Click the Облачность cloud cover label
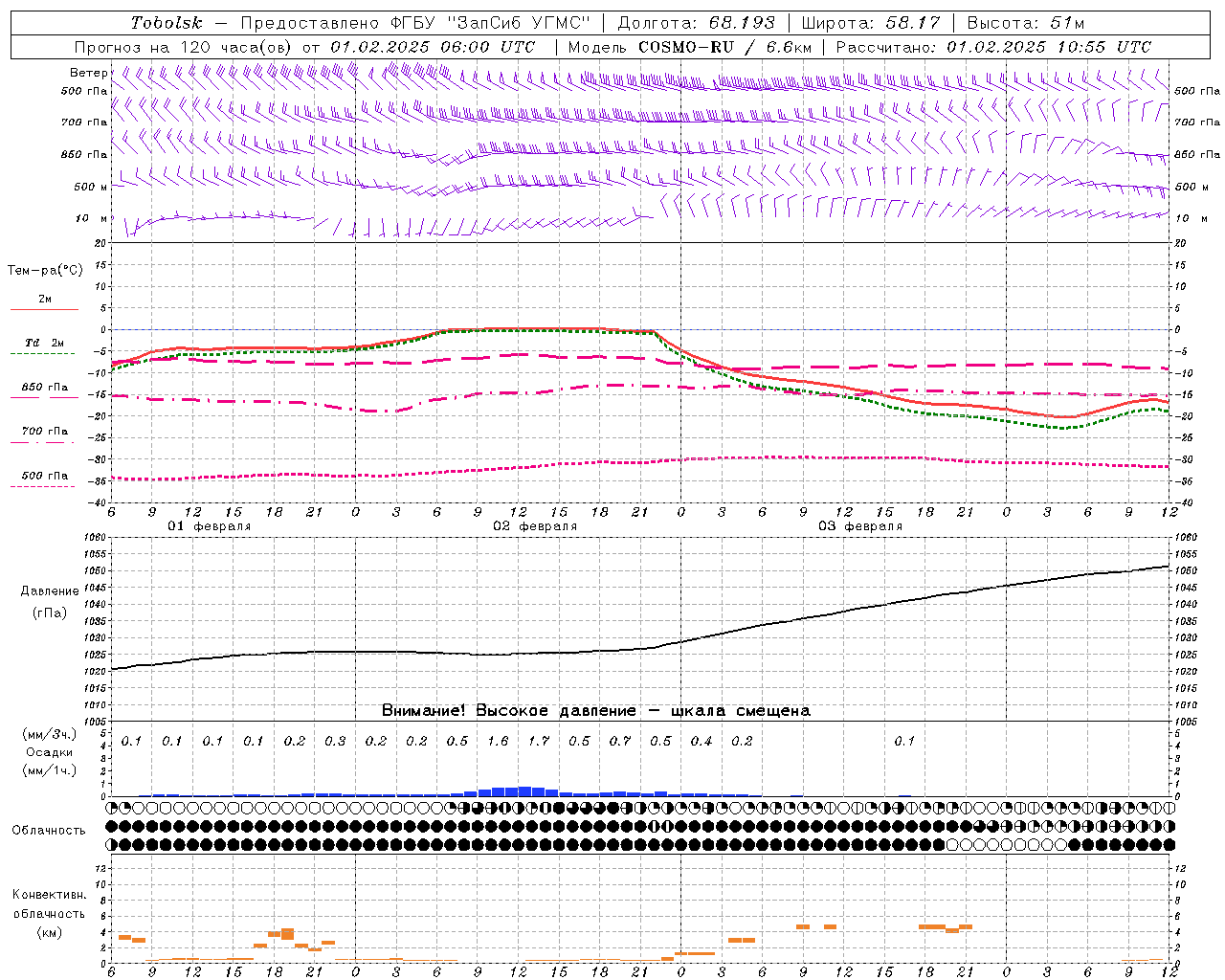The width and height of the screenshot is (1225, 980). (49, 831)
